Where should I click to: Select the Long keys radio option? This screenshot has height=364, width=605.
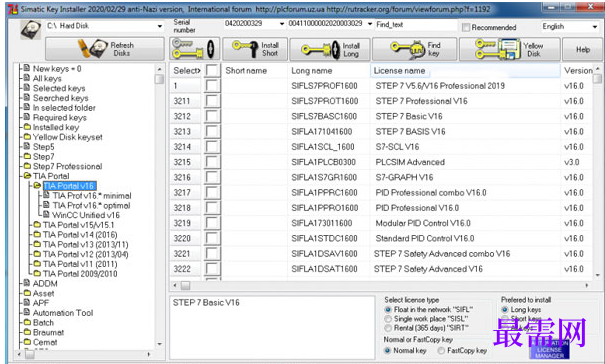pos(505,310)
